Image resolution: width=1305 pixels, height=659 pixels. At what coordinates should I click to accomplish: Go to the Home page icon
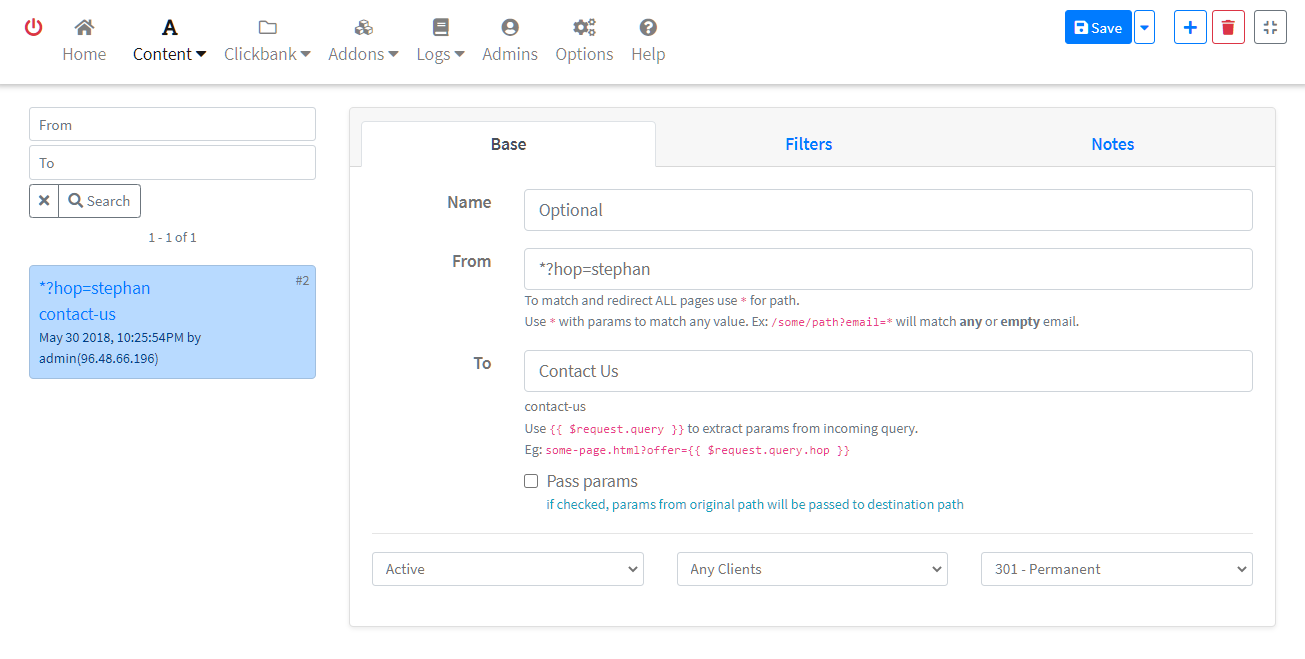(84, 28)
